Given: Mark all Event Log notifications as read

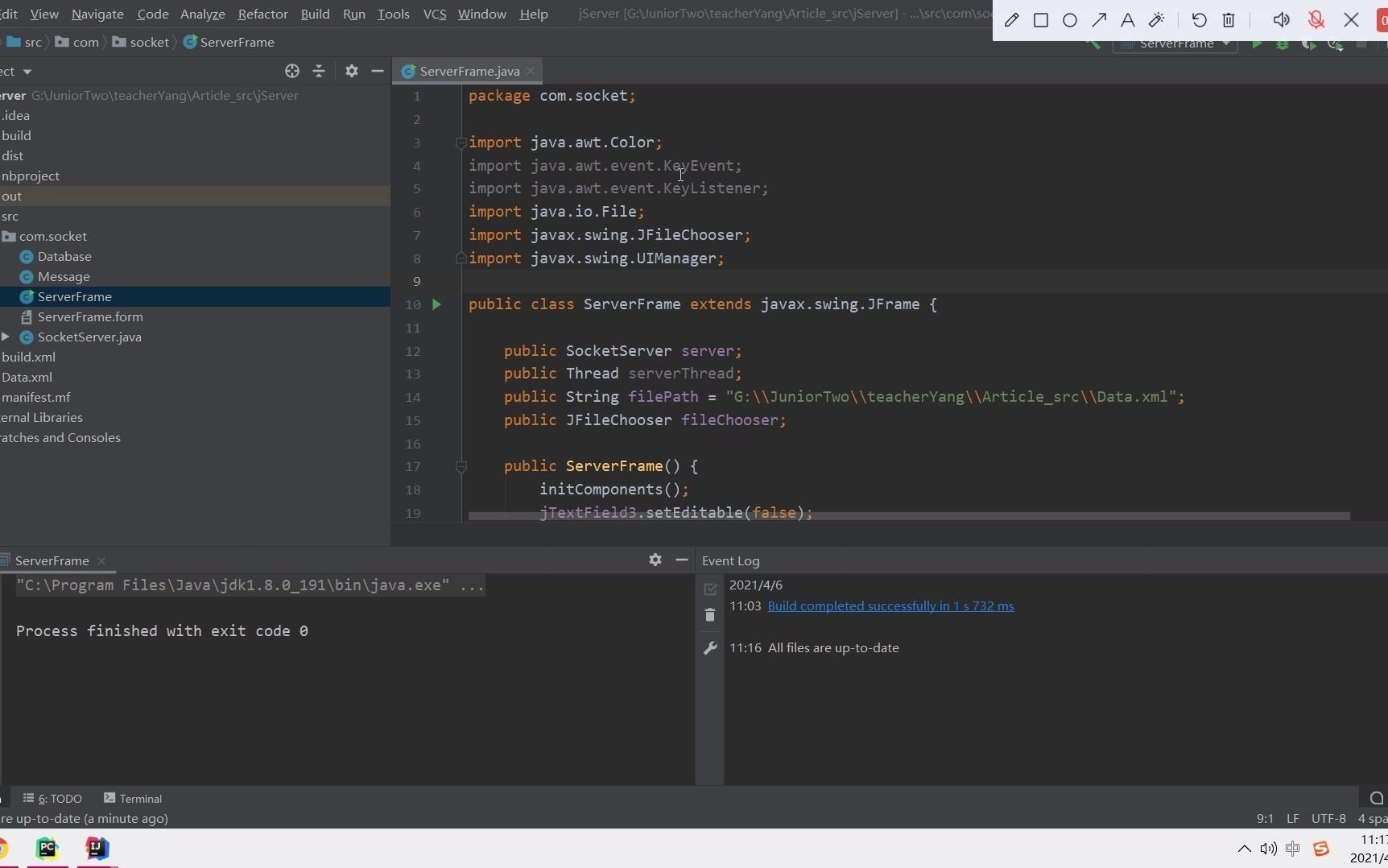Looking at the screenshot, I should tap(710, 589).
